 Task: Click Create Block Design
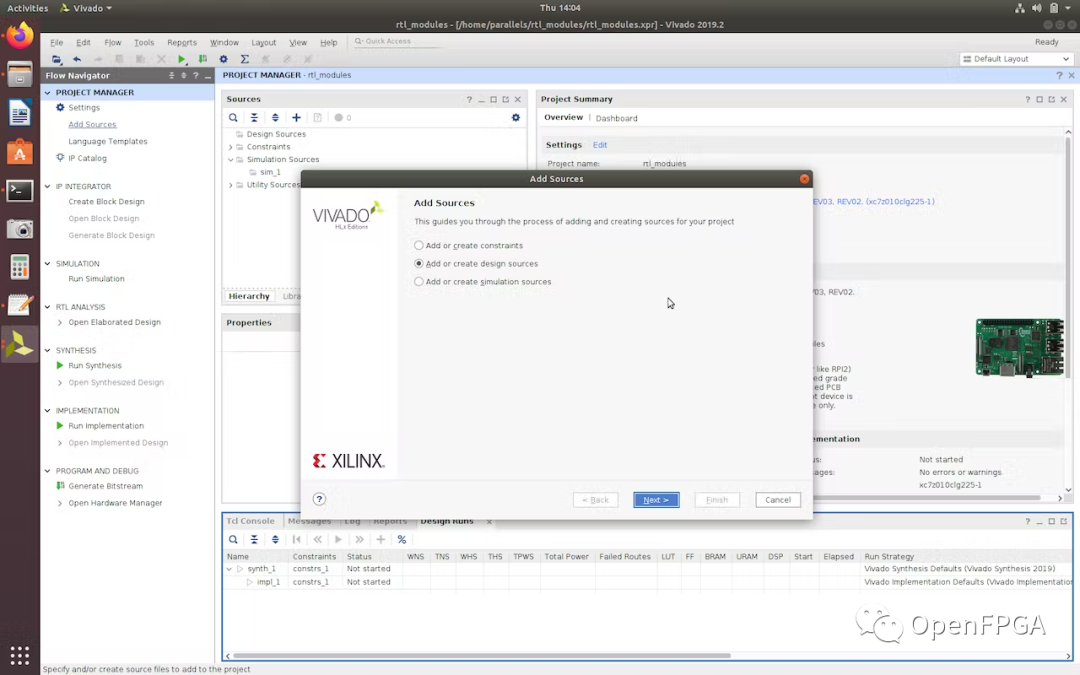pyautogui.click(x=106, y=202)
